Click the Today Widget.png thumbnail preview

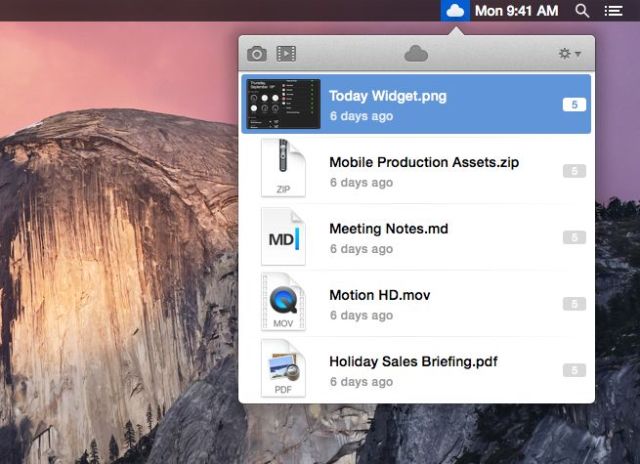coord(283,104)
